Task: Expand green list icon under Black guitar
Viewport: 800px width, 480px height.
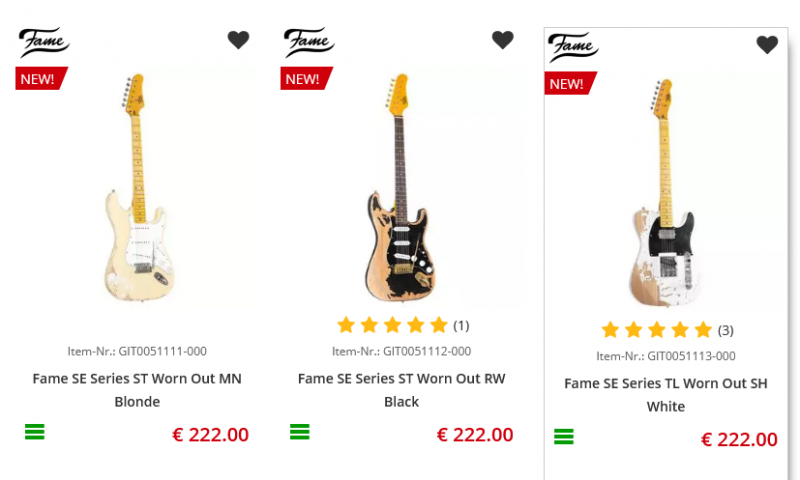Action: (300, 432)
